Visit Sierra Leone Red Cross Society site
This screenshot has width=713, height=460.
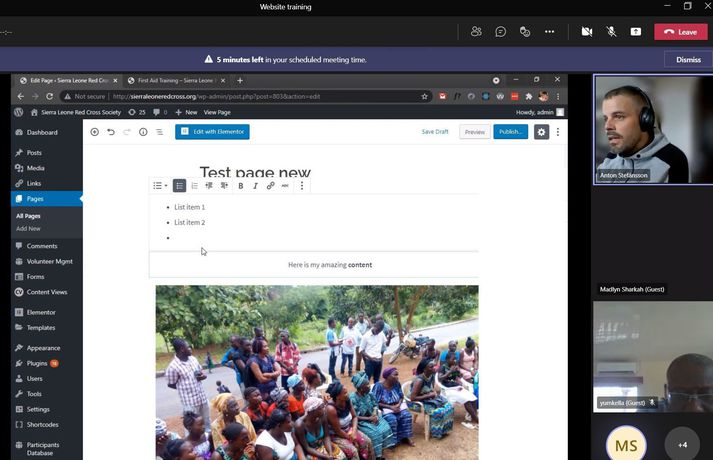pos(76,112)
